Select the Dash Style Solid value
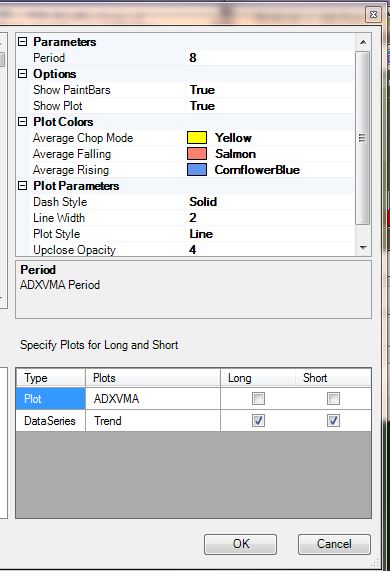 269,202
